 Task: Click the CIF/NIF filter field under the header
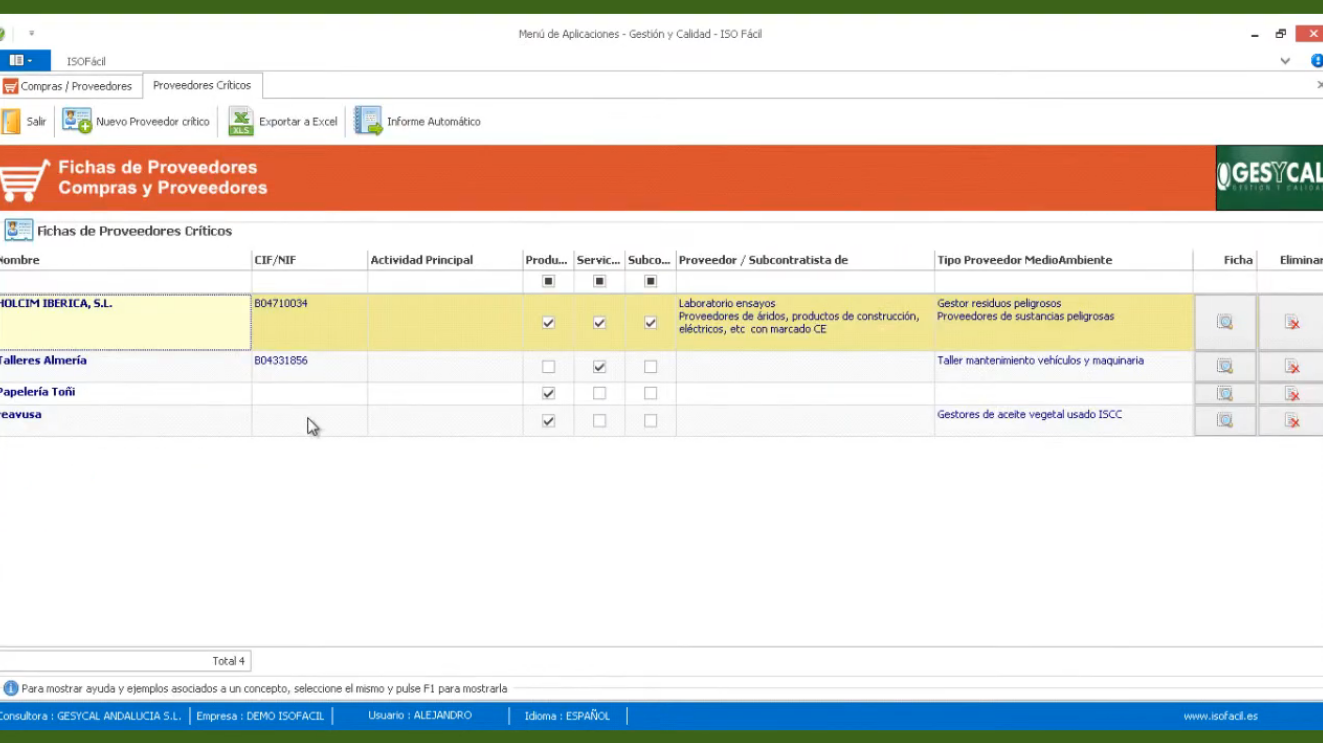click(309, 282)
